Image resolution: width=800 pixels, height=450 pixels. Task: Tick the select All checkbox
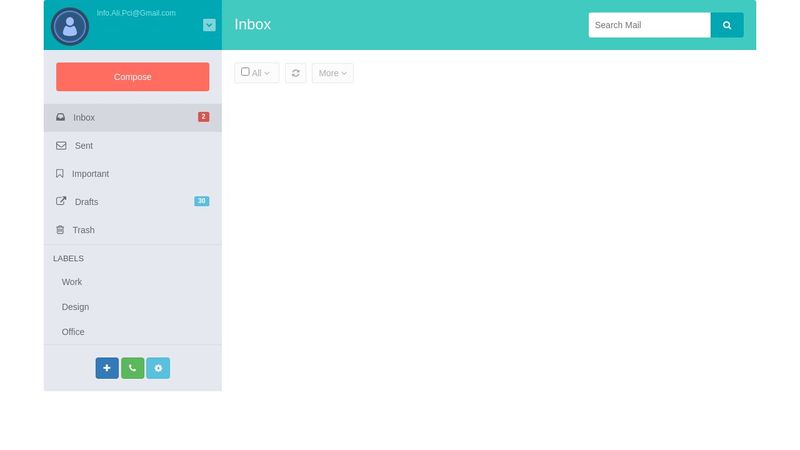click(245, 72)
